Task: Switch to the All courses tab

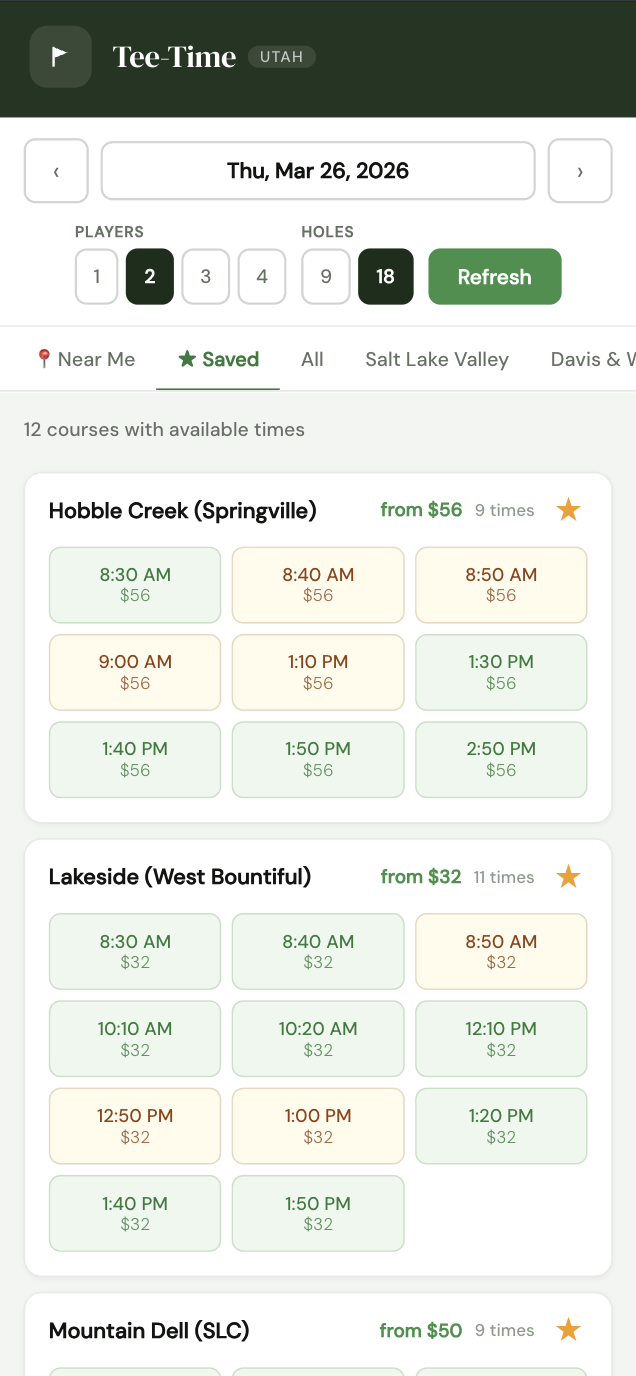Action: coord(312,359)
